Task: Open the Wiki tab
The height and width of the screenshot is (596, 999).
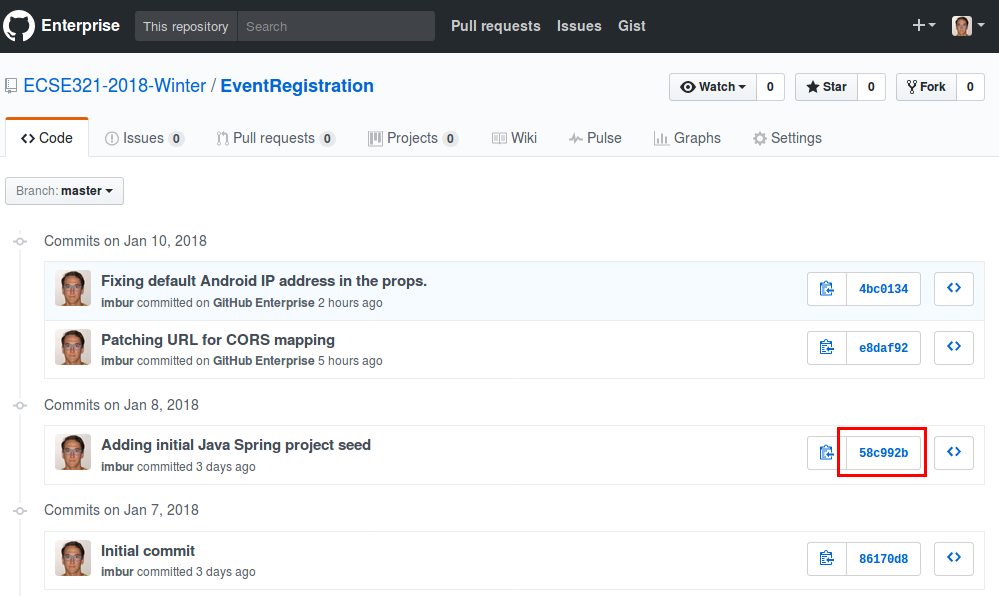Action: pos(514,138)
